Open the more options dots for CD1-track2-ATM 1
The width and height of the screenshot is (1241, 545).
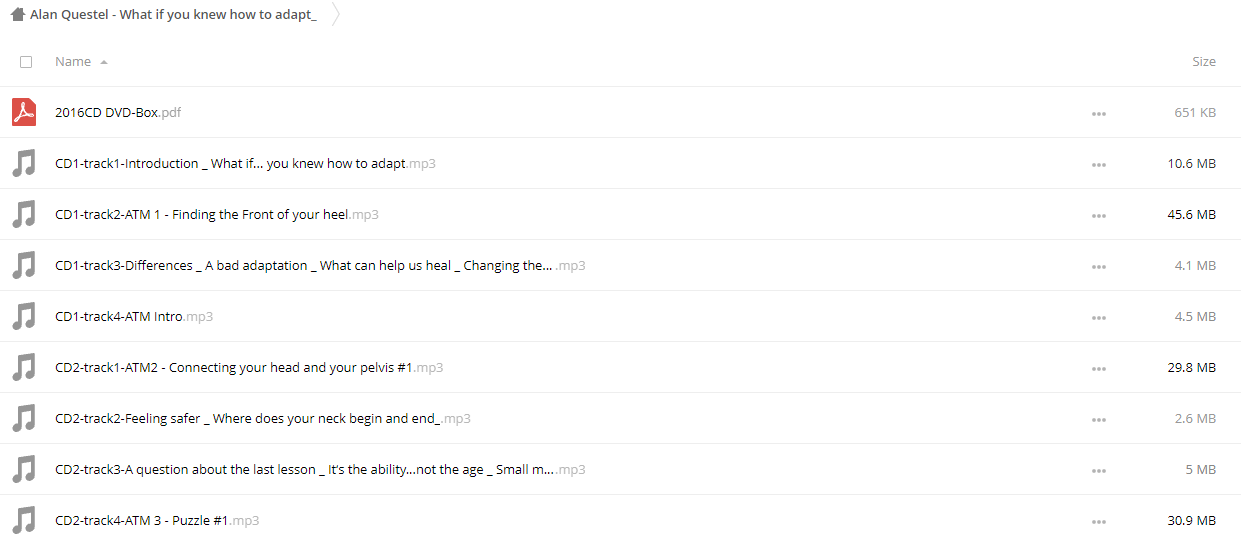click(1099, 215)
